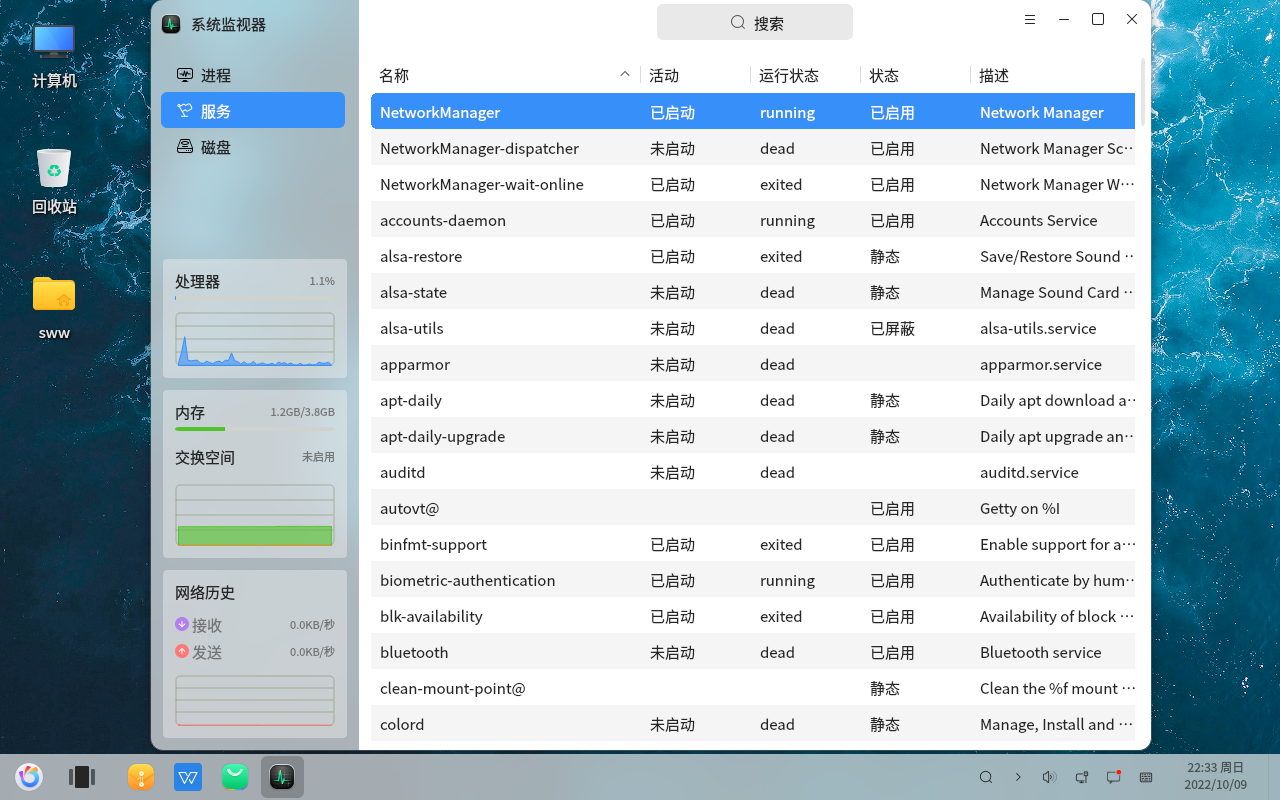Click the search field labeled 搜索
This screenshot has height=800, width=1280.
coord(755,22)
